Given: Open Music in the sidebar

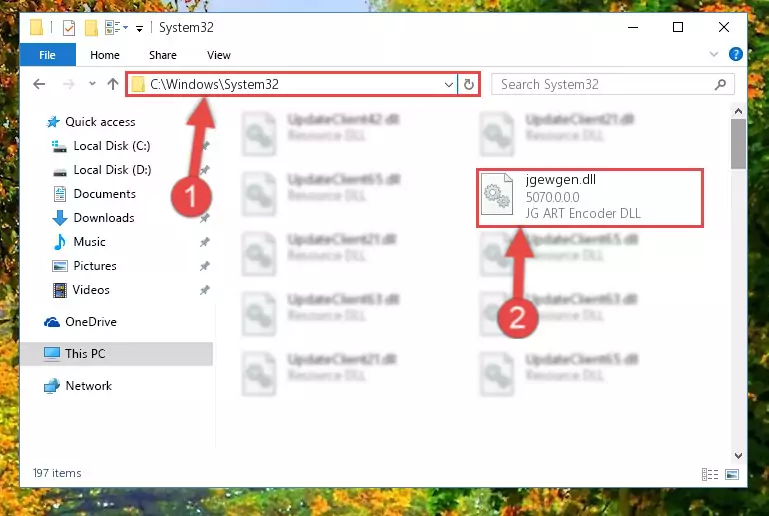Looking at the screenshot, I should 89,242.
